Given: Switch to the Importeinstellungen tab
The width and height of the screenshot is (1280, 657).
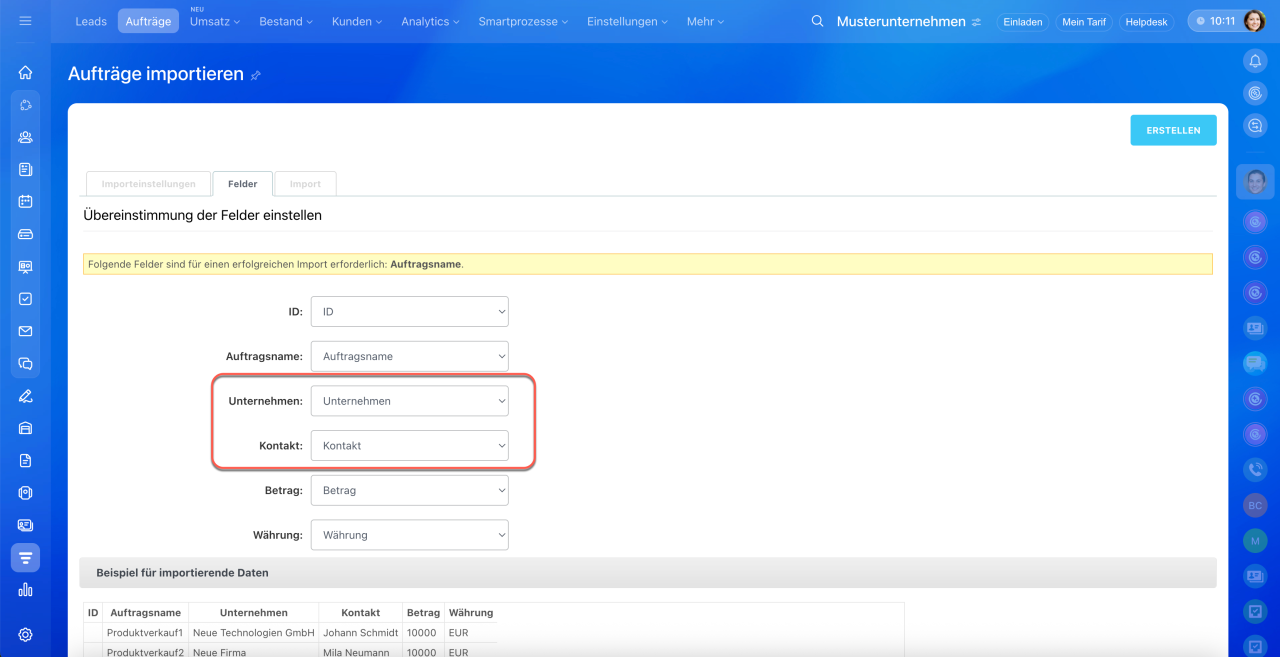Looking at the screenshot, I should pyautogui.click(x=148, y=184).
